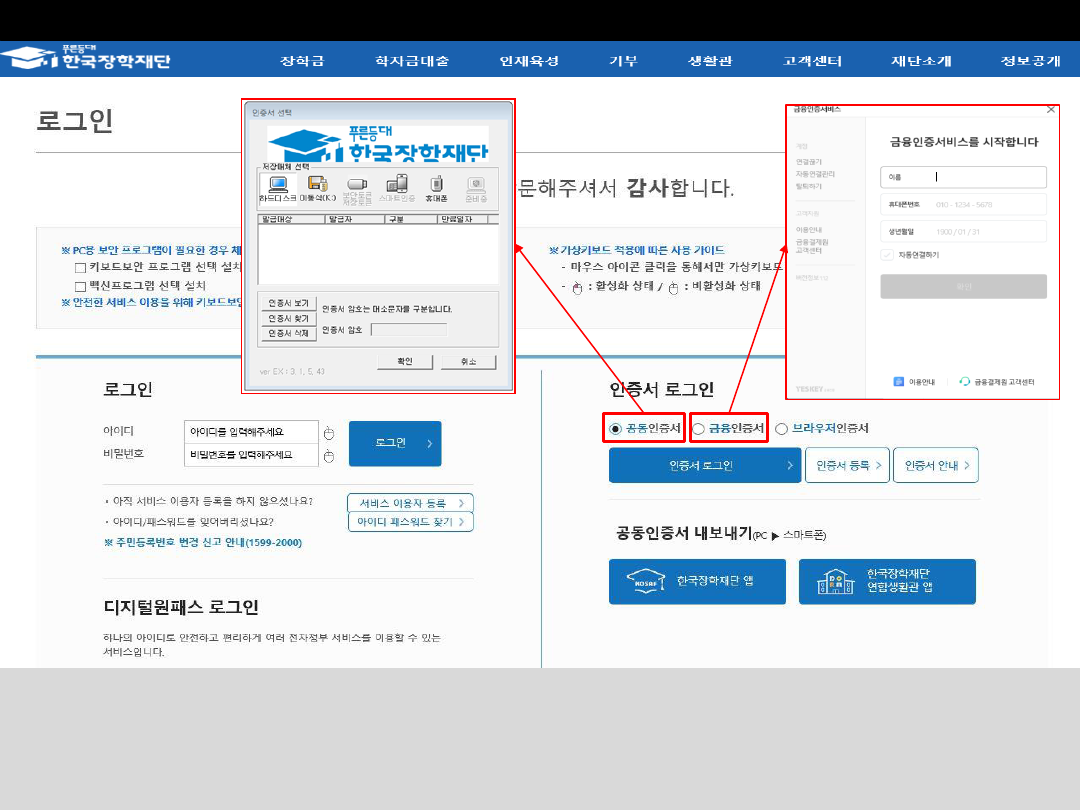
Task: Click 발급자 column header
Action: tap(355, 219)
